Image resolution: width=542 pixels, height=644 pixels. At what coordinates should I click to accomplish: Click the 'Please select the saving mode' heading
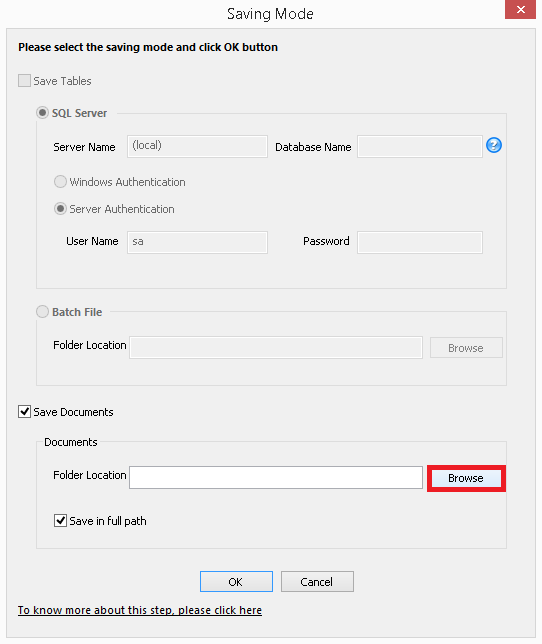pyautogui.click(x=148, y=47)
